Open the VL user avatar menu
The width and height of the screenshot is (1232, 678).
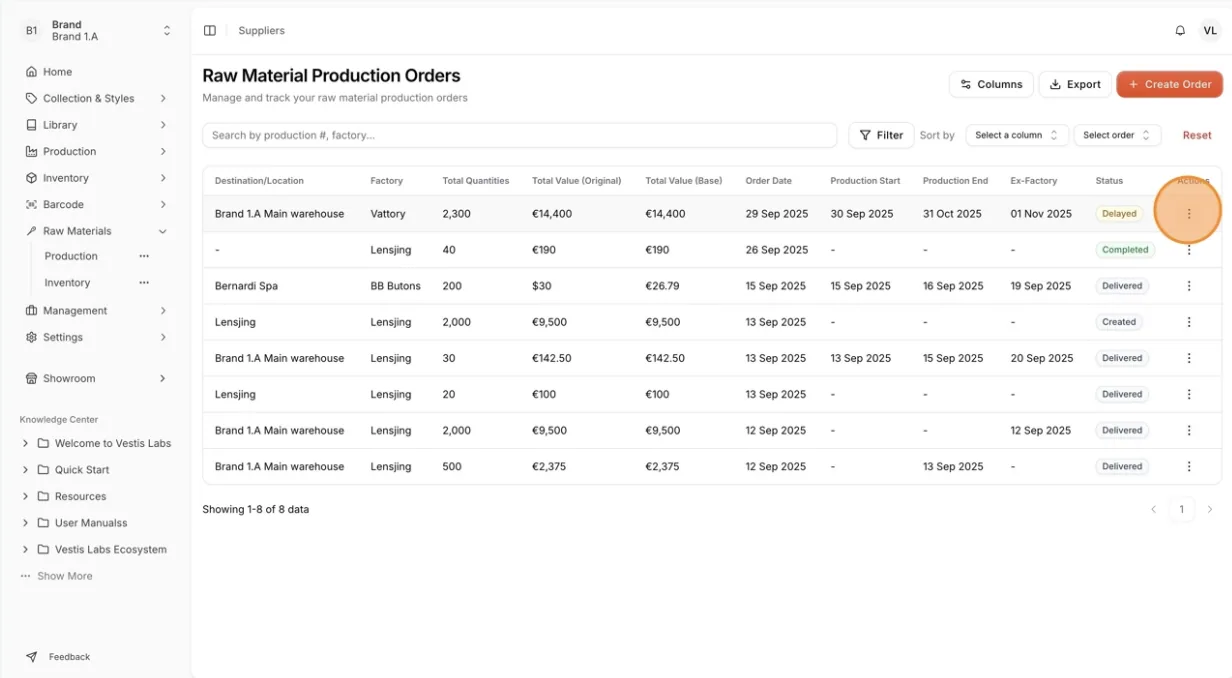coord(1210,31)
